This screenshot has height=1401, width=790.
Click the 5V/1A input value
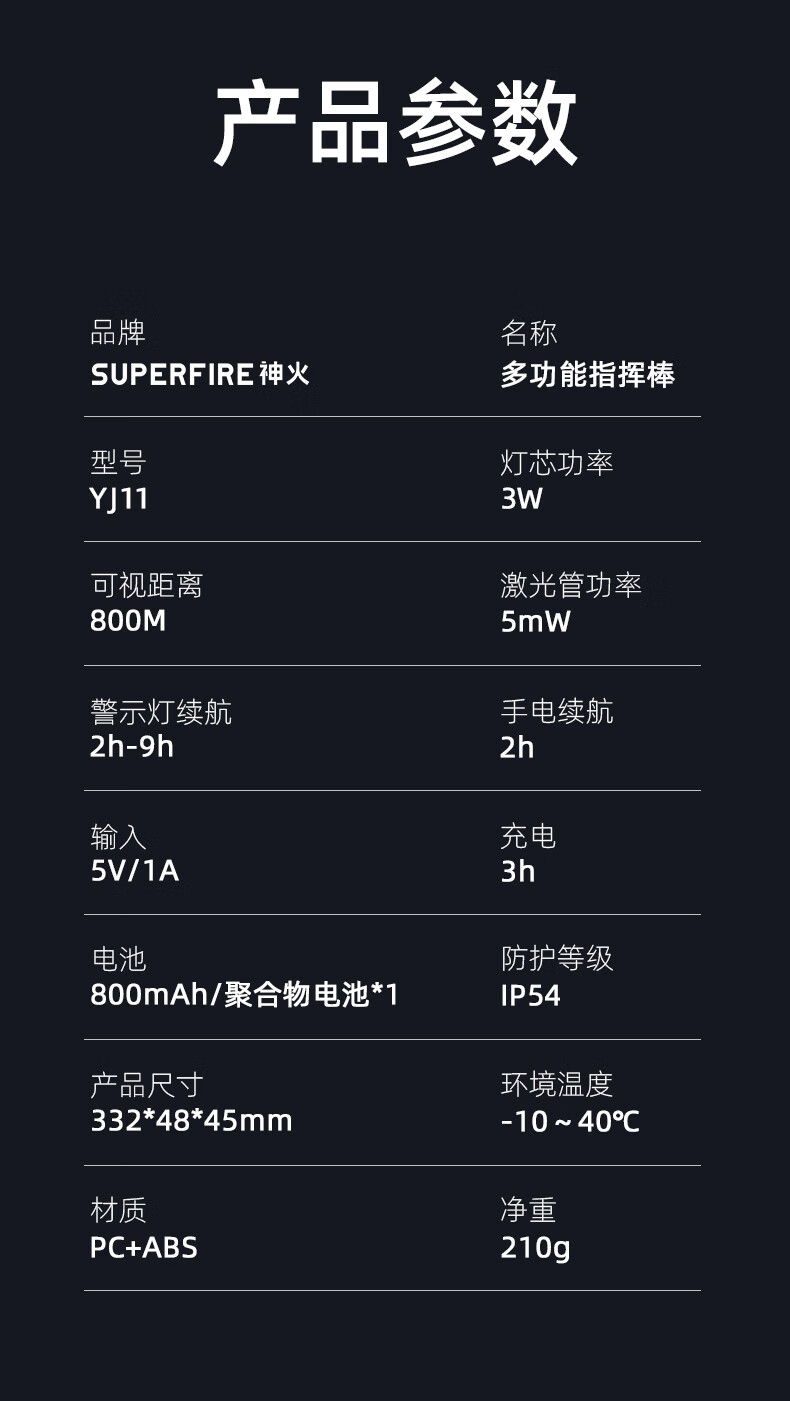[x=134, y=870]
